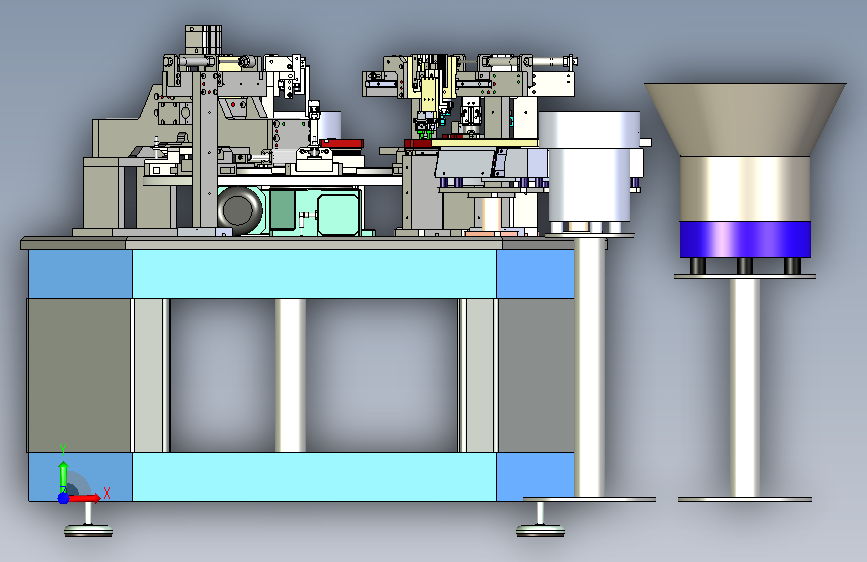The width and height of the screenshot is (867, 562).
Task: Select the large conical hopper funnel
Action: point(745,119)
